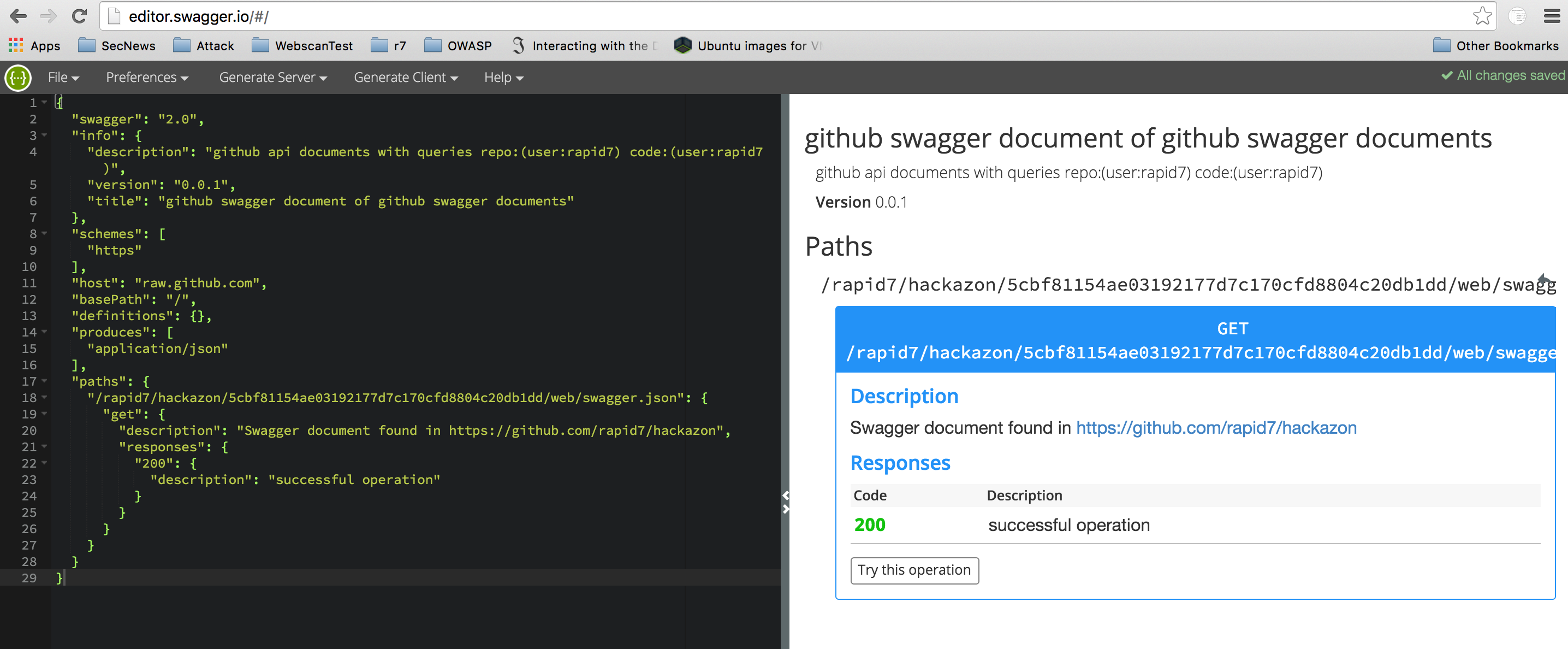
Task: Click the browser back arrow
Action: point(18,16)
